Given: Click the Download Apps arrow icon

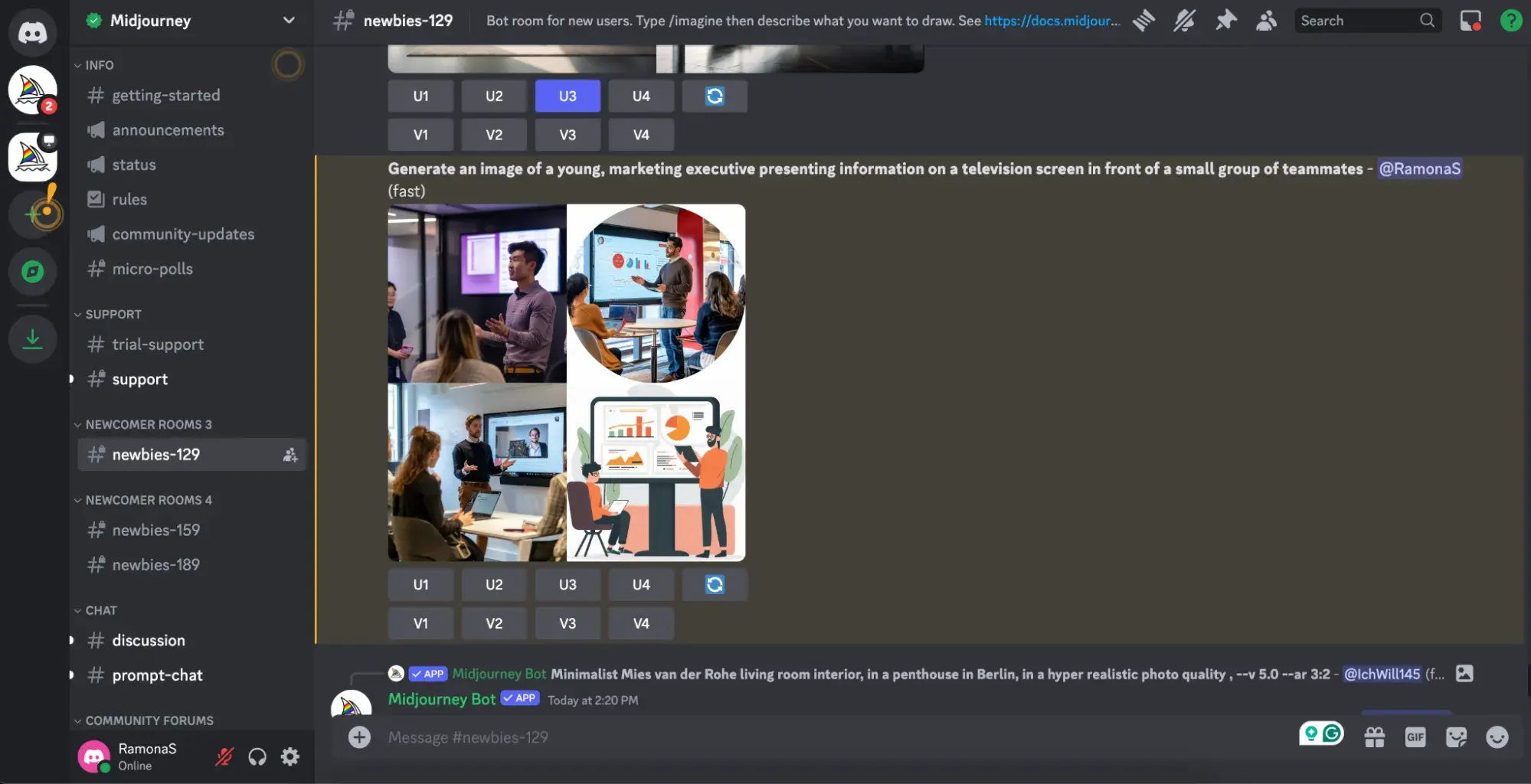Looking at the screenshot, I should pos(32,338).
